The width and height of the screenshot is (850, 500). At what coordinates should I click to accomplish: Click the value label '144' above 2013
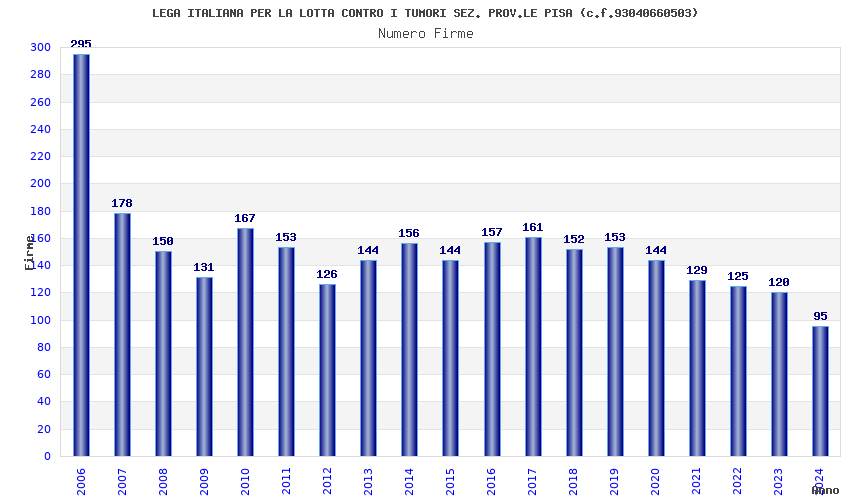(x=368, y=251)
